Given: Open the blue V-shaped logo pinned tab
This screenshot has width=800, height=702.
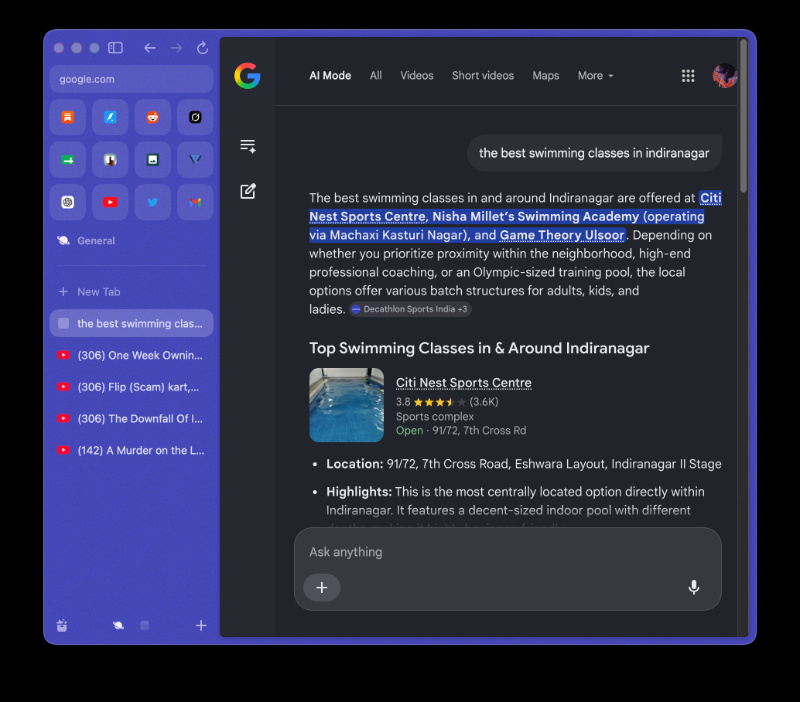Looking at the screenshot, I should tap(195, 160).
